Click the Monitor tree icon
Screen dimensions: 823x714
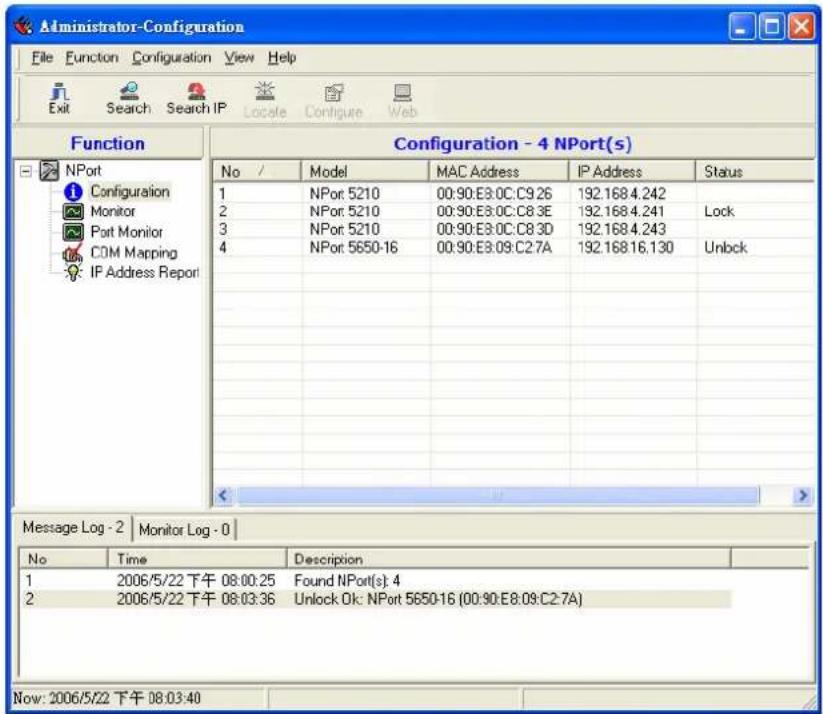tap(73, 212)
